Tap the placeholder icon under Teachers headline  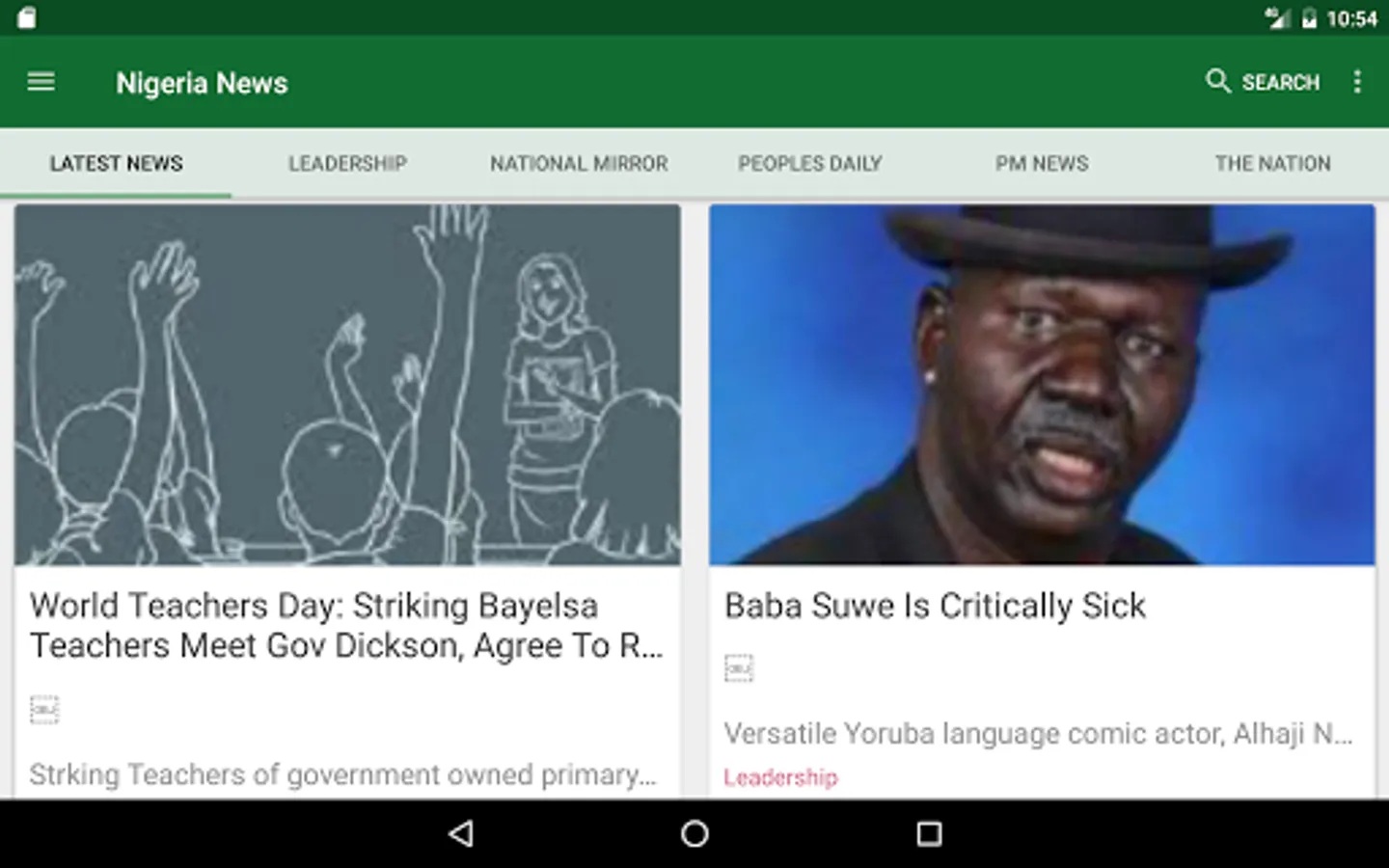44,710
